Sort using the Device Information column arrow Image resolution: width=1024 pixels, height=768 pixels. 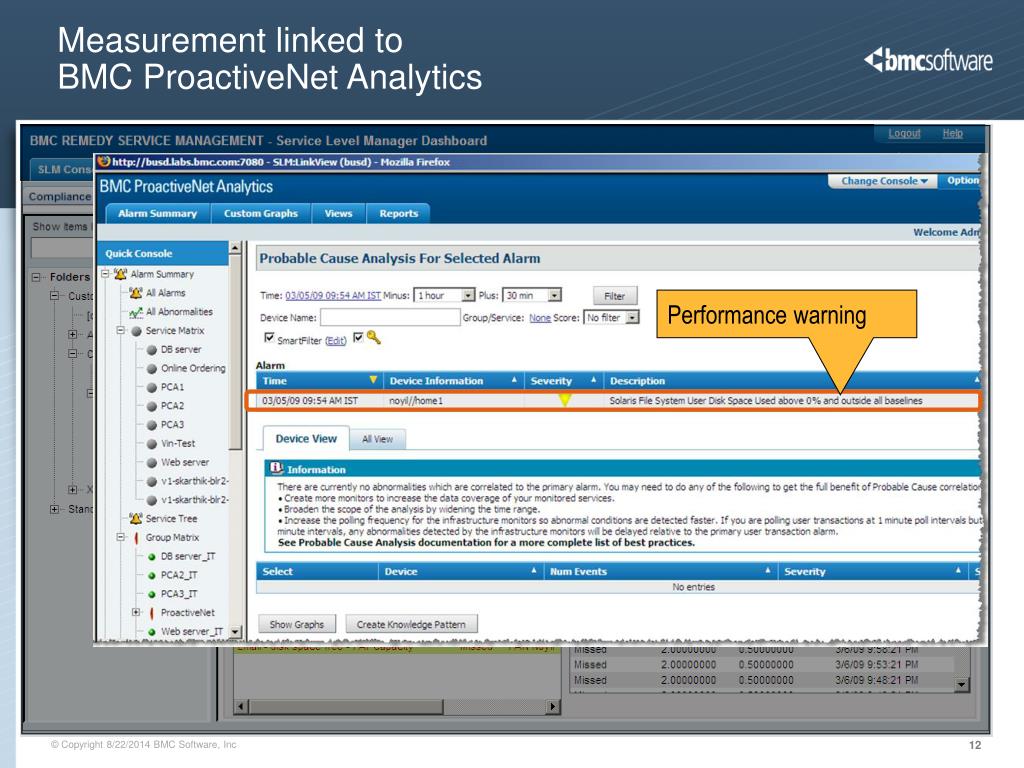pyautogui.click(x=514, y=379)
